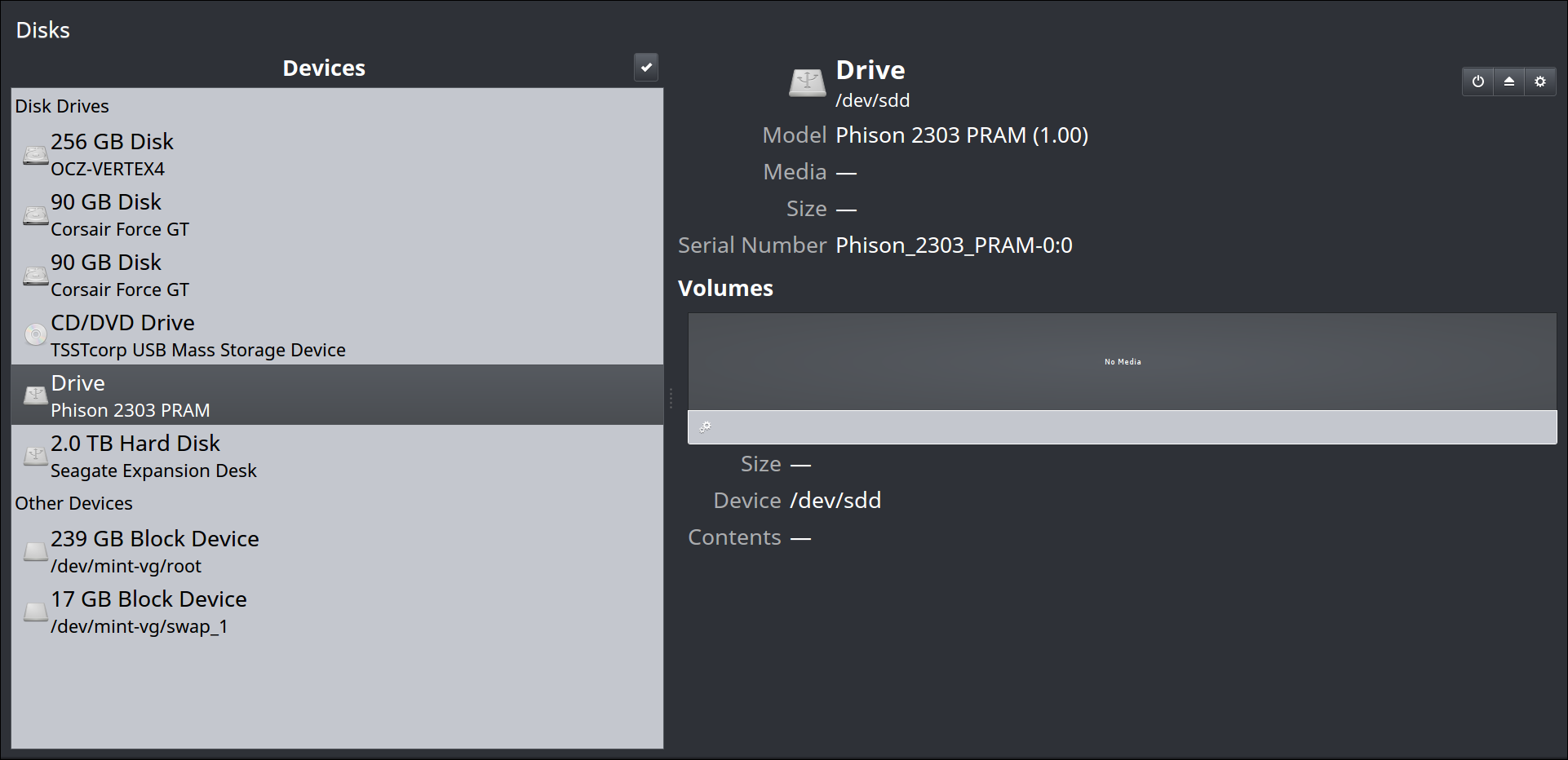Screen dimensions: 1568x760
Task: Eject the Phison drive media
Action: [1508, 82]
